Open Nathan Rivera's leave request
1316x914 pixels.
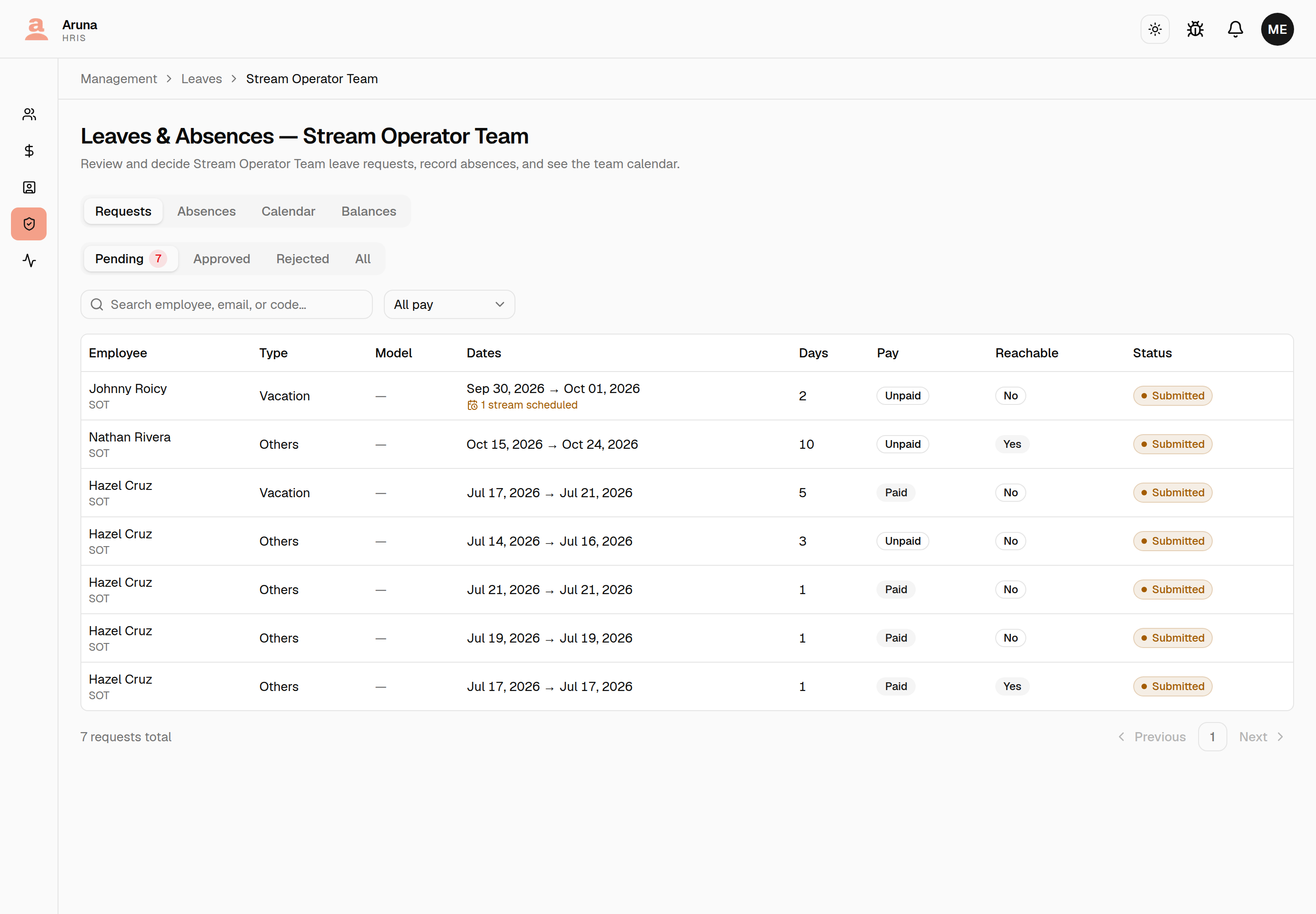[687, 444]
